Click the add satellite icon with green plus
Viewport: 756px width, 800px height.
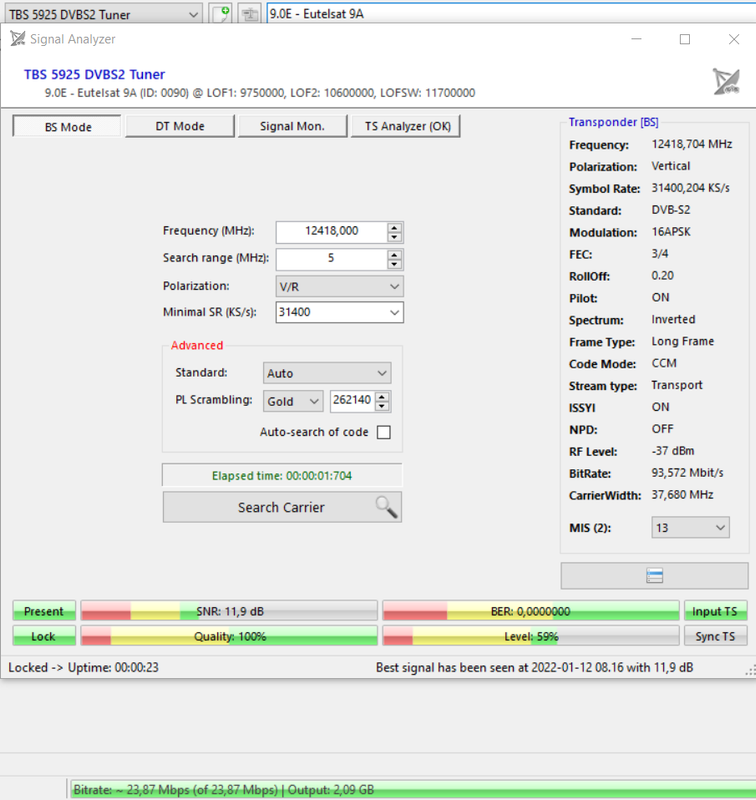tap(221, 14)
